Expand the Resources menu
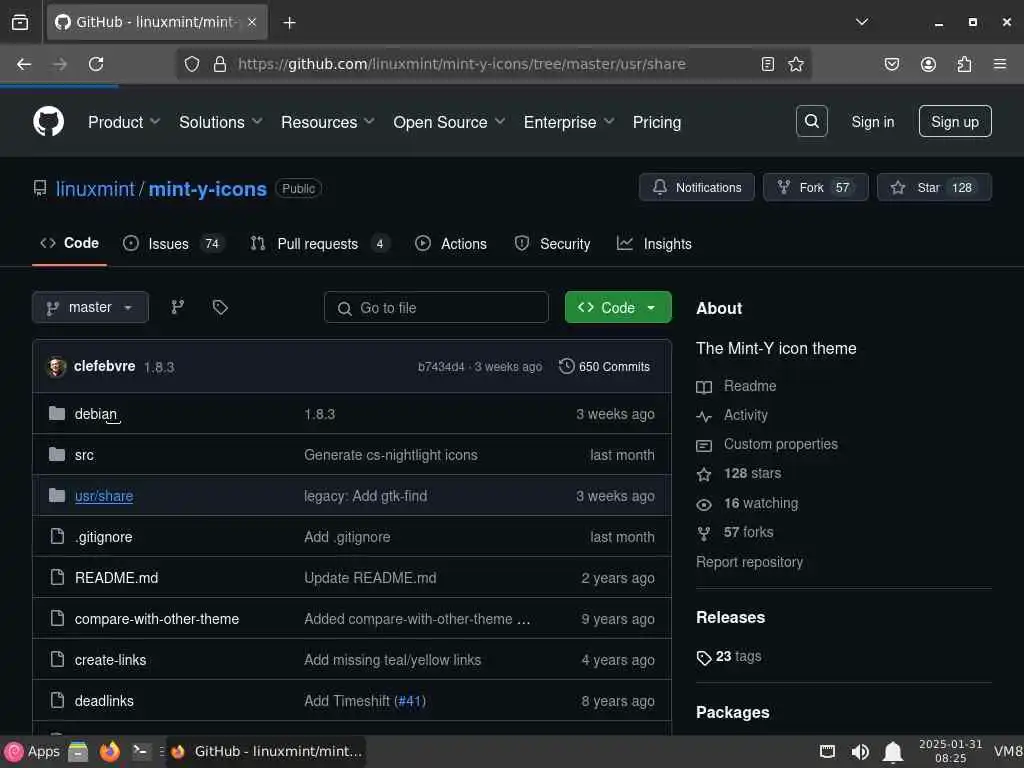The height and width of the screenshot is (768, 1024). tap(328, 122)
